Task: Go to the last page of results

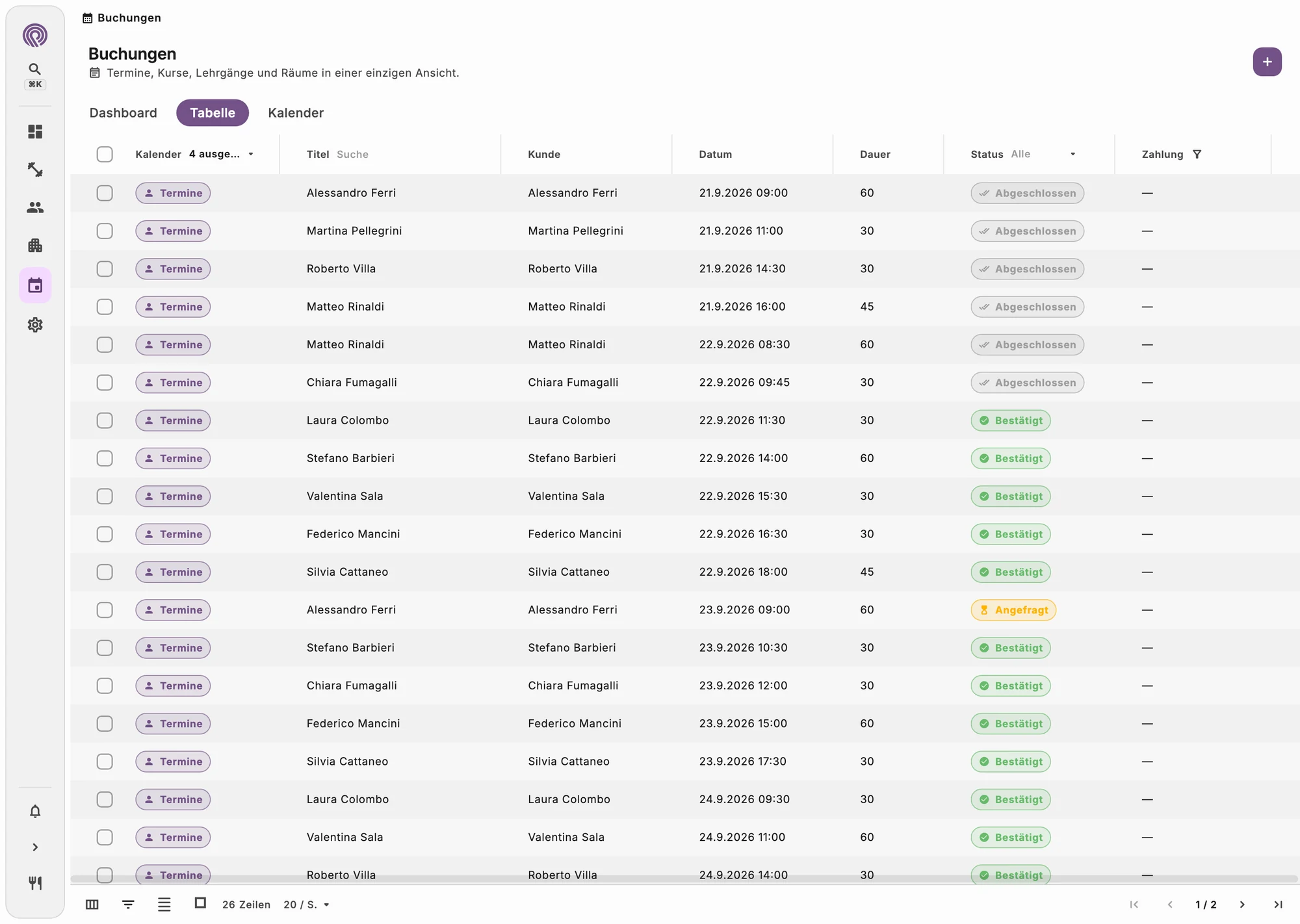Action: (1278, 905)
